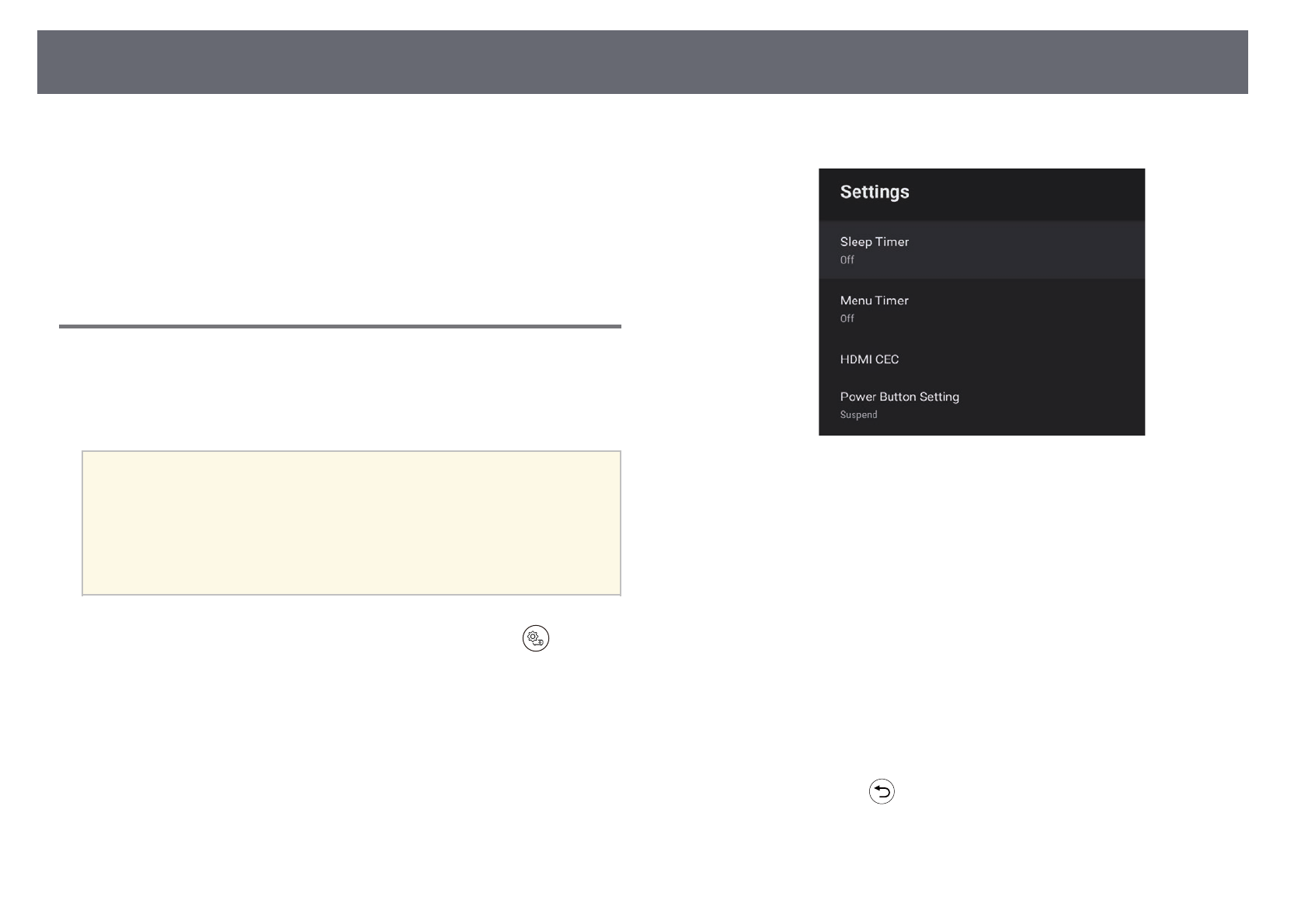The height and width of the screenshot is (924, 1308).
Task: Click the Off value under Menu Timer
Action: (847, 318)
